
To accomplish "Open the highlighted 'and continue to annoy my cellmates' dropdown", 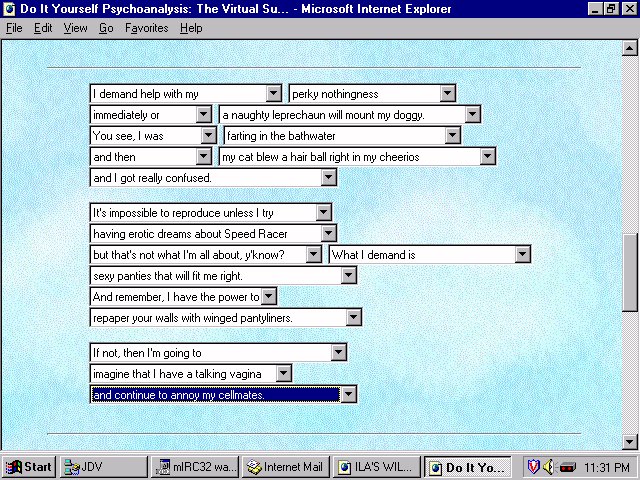I will (348, 395).
